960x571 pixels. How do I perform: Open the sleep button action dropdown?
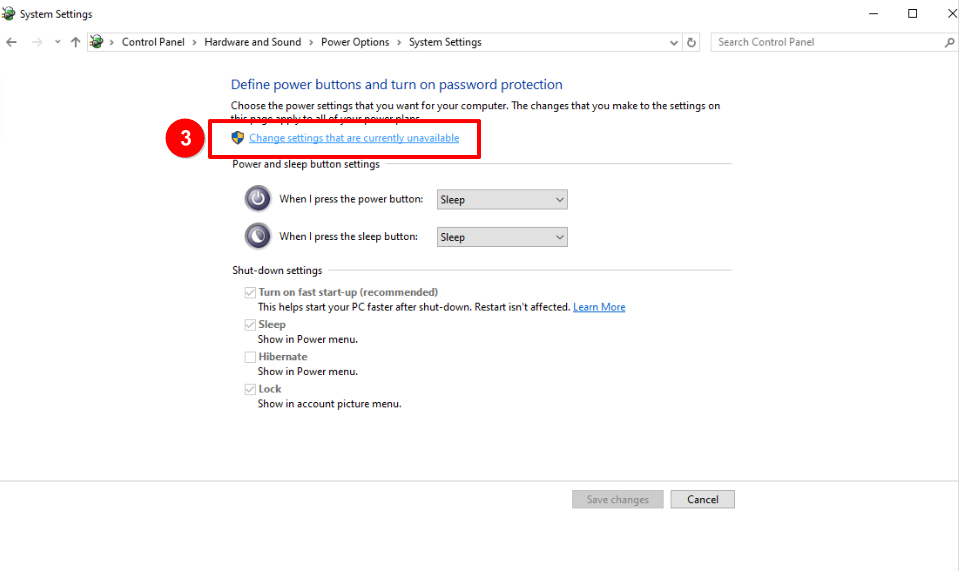pos(502,237)
